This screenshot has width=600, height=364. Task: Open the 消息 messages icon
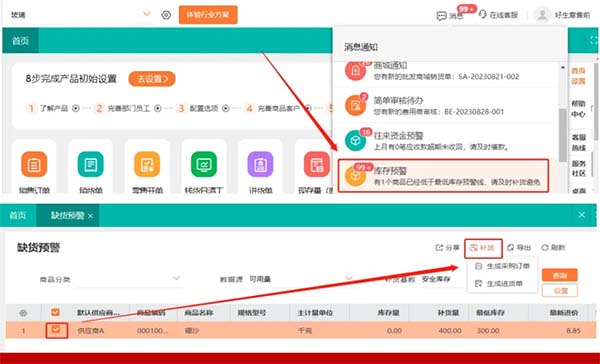[442, 16]
